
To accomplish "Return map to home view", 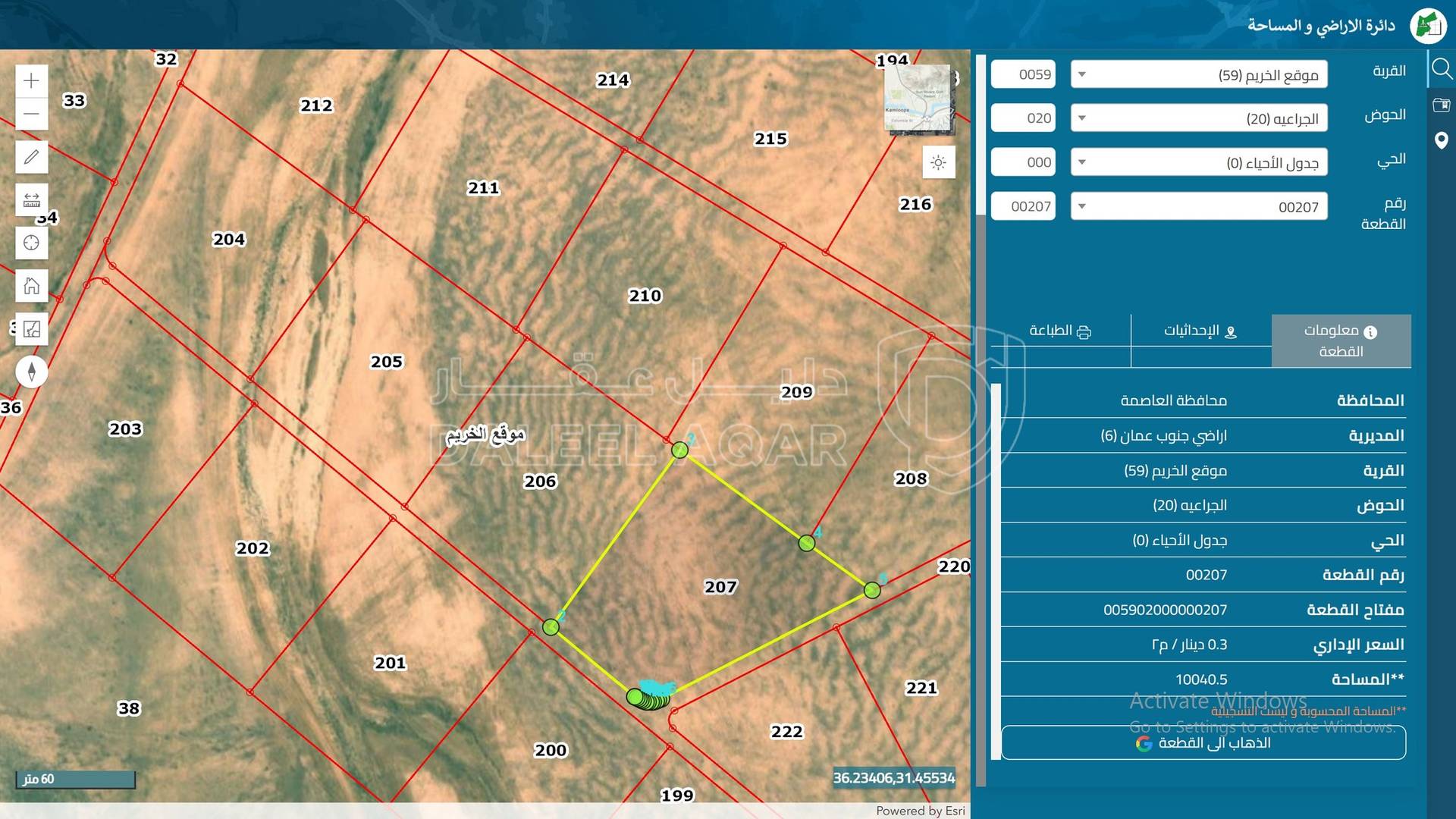I will tap(31, 286).
